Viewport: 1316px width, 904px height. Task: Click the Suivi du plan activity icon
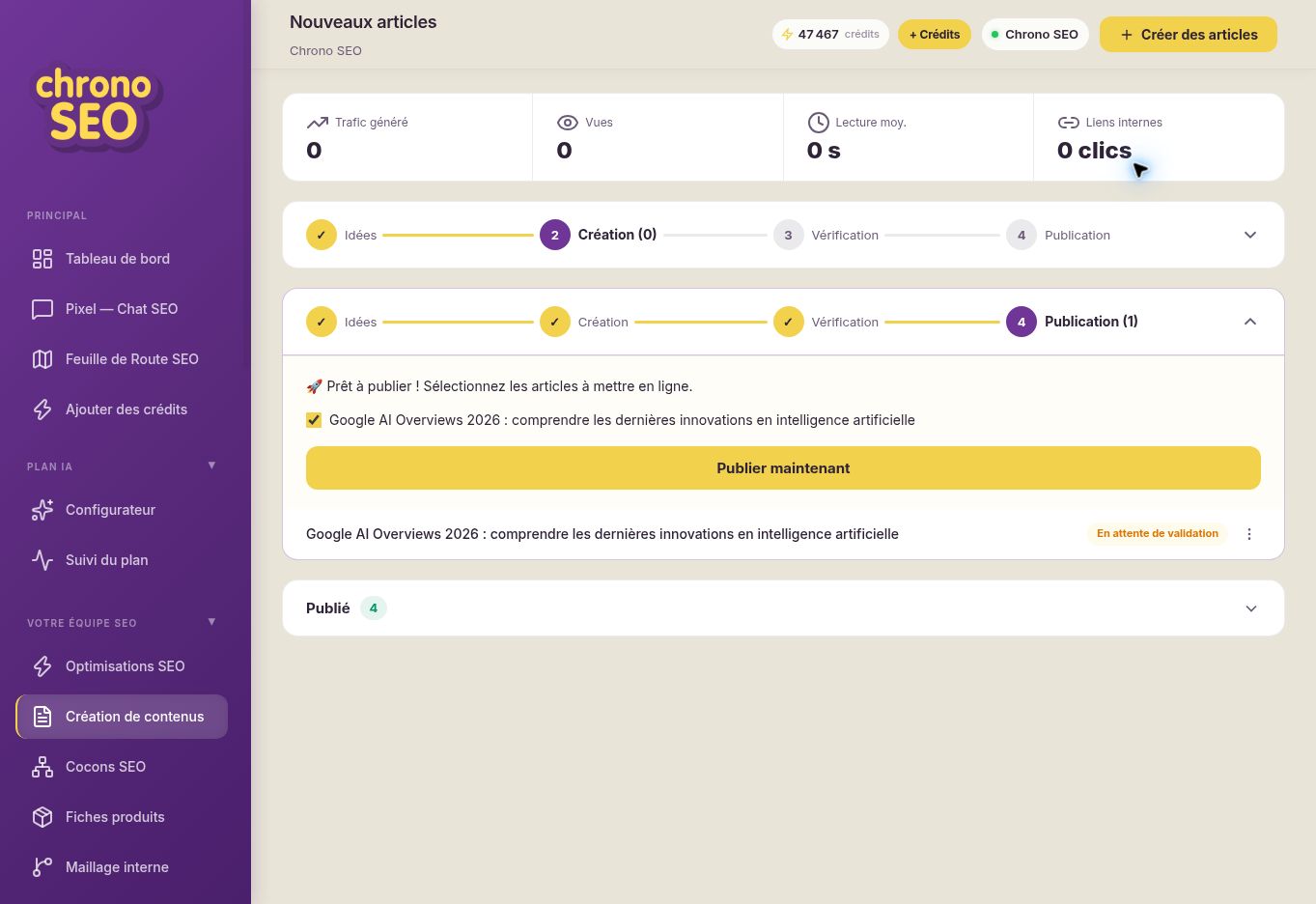pos(42,560)
